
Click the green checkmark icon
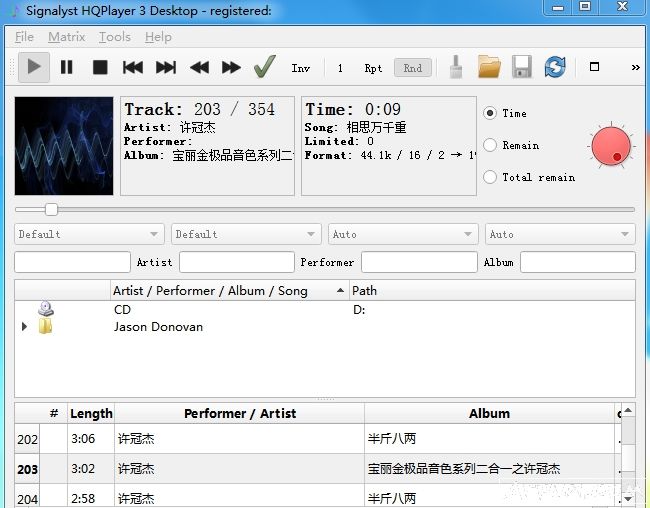tap(264, 66)
